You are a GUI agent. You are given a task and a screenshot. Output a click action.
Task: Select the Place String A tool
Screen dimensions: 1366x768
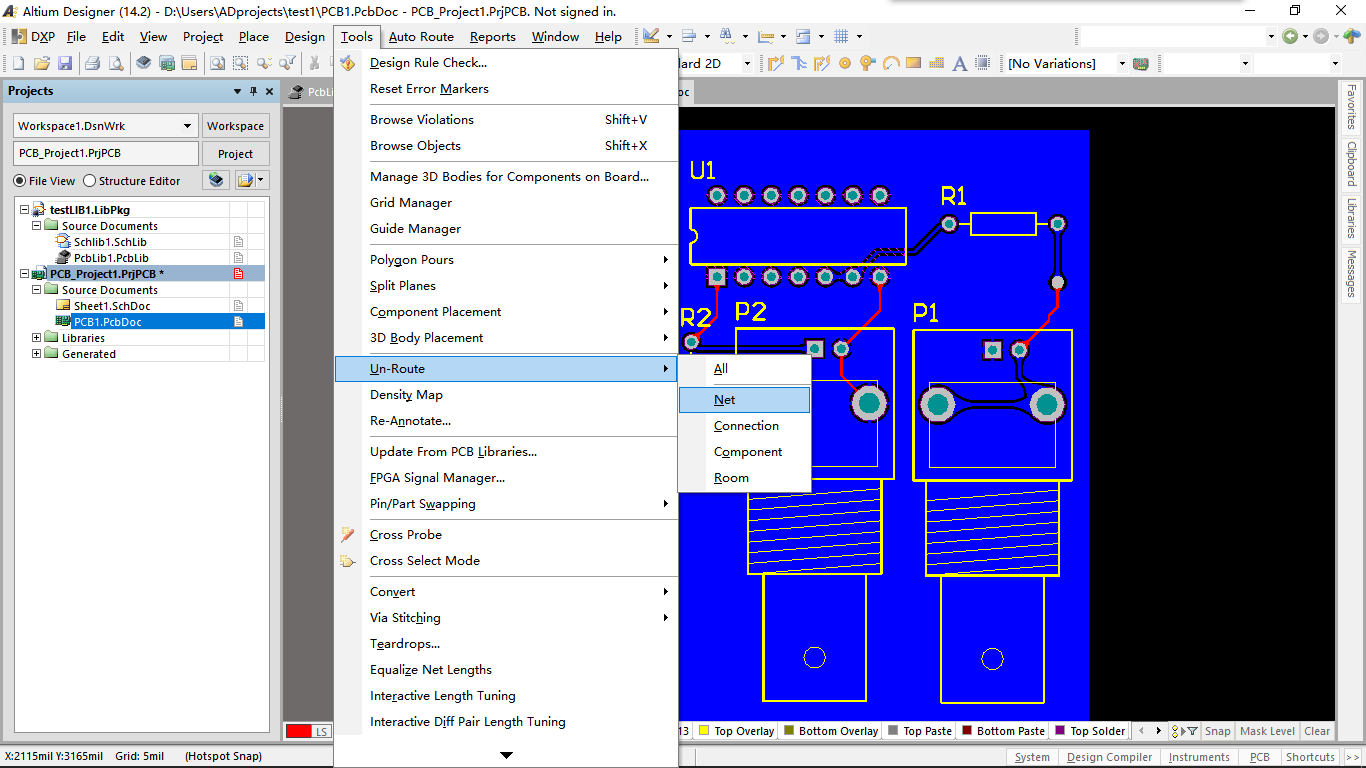[x=960, y=63]
